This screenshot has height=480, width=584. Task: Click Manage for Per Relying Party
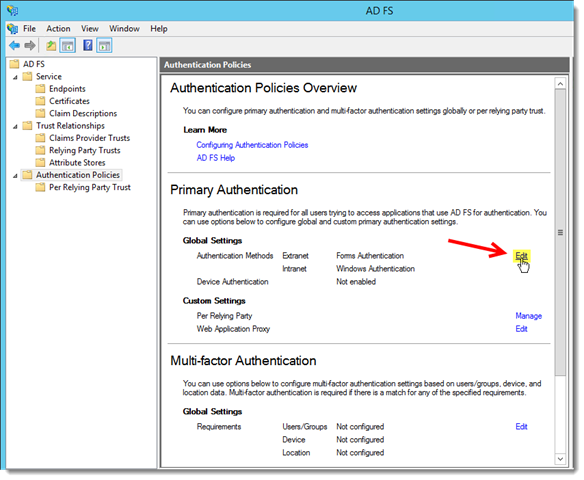[529, 316]
